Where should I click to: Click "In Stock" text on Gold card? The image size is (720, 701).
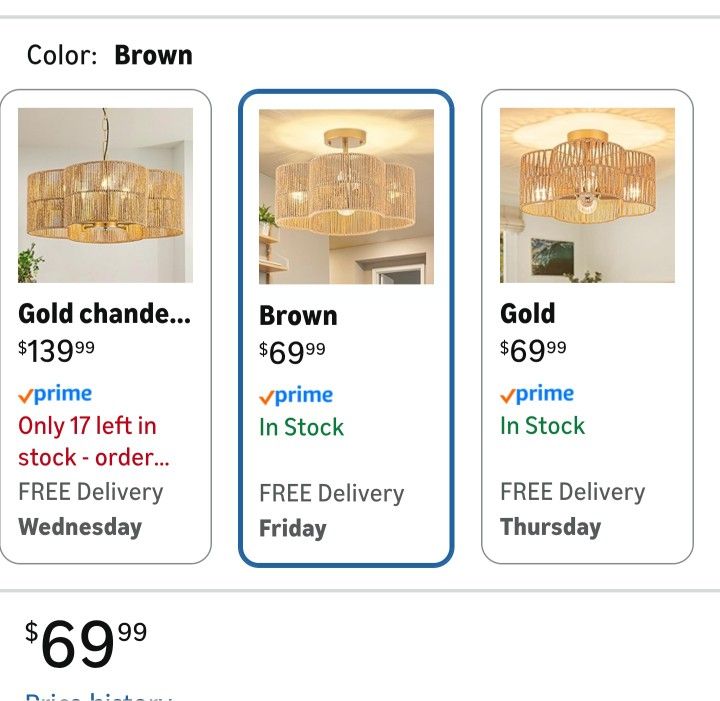pyautogui.click(x=542, y=425)
